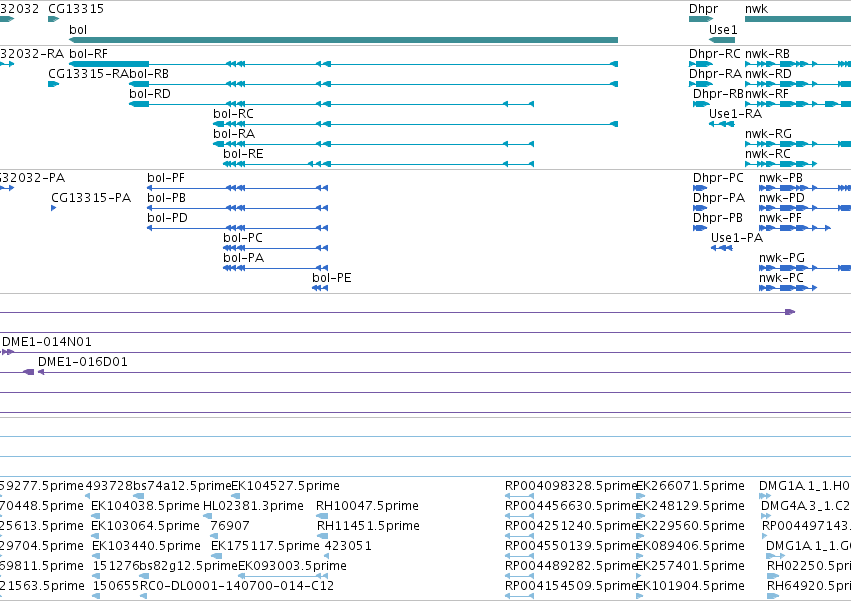This screenshot has height=601, width=851.
Task: Click EST RP004550139.5prime
Action: click(570, 546)
